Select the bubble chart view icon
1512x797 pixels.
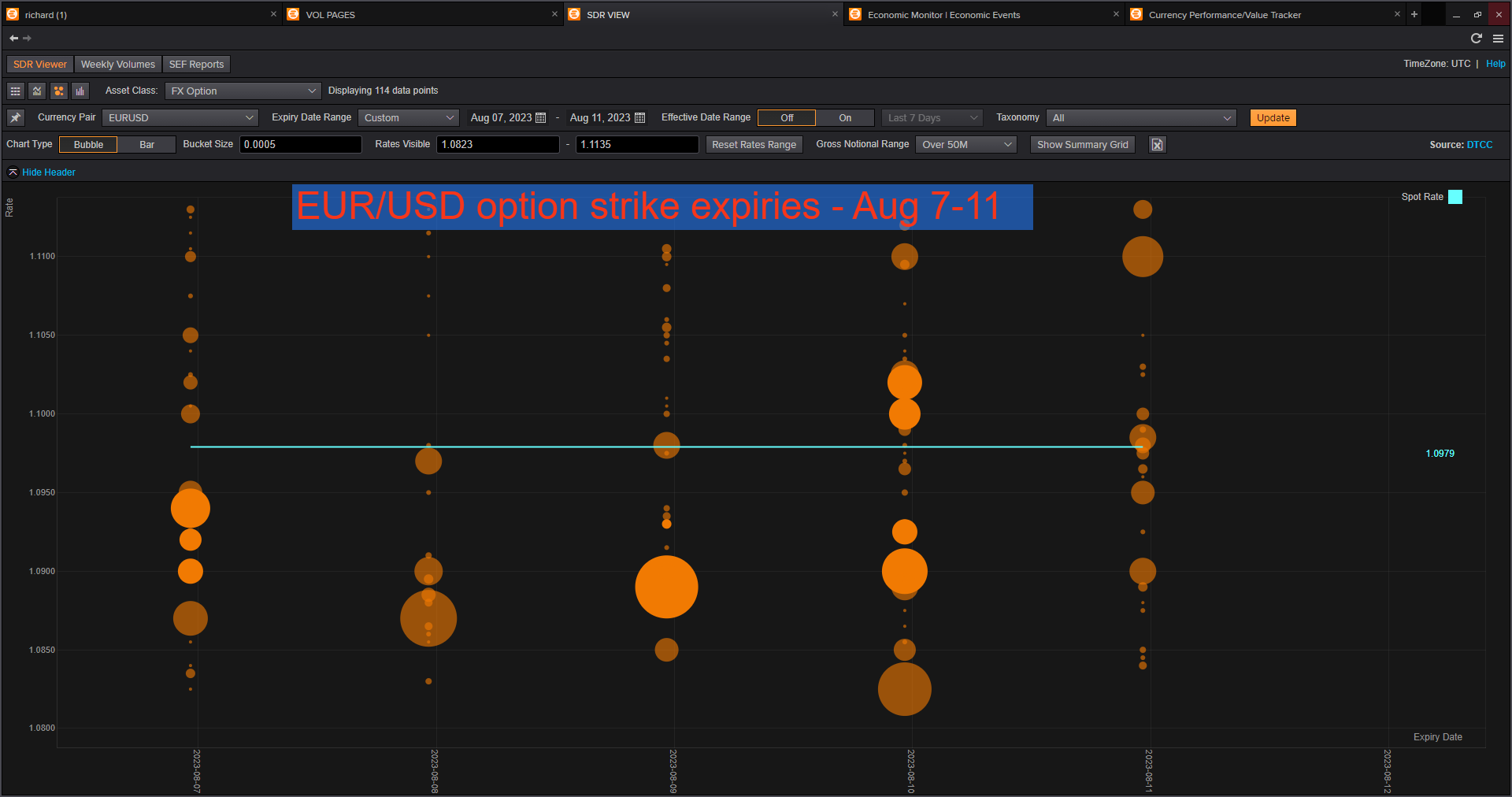(x=59, y=91)
